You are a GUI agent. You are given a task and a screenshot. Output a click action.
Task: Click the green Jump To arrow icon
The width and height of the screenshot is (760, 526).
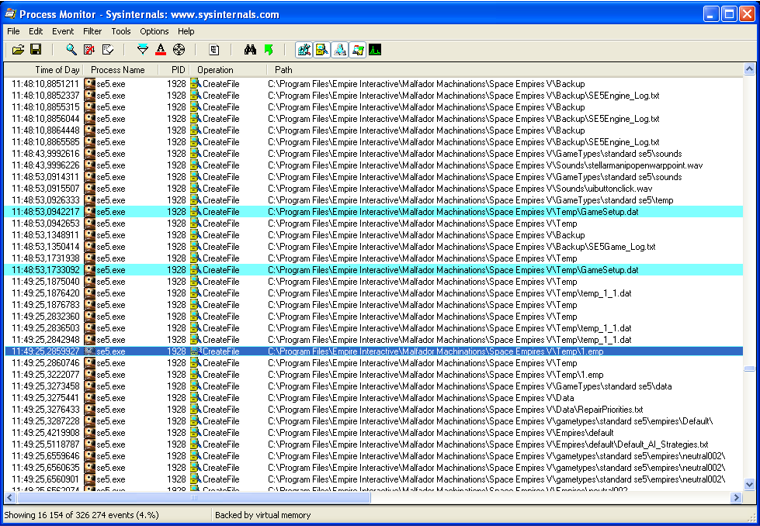pos(269,49)
